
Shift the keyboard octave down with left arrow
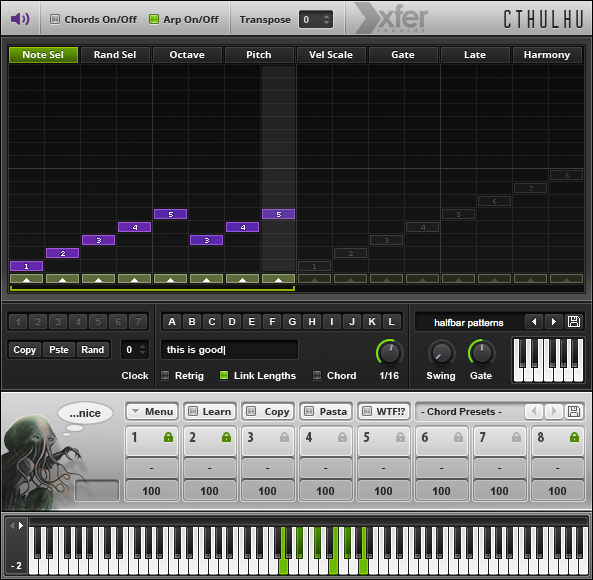pyautogui.click(x=12, y=525)
